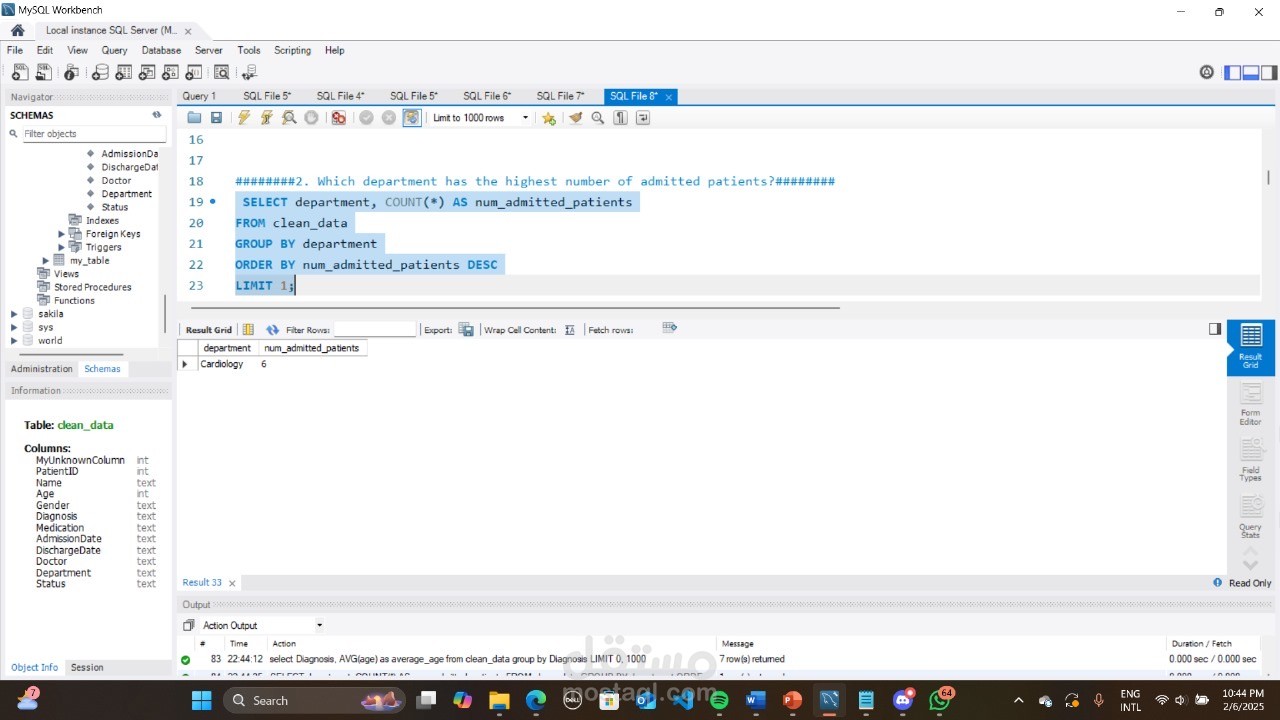
Task: Open Field Types side panel
Action: tap(1251, 460)
